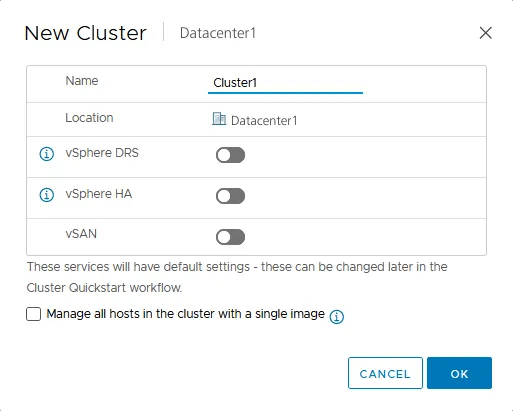Click the Datacenter1 text in Location row
513x411 pixels.
click(264, 121)
